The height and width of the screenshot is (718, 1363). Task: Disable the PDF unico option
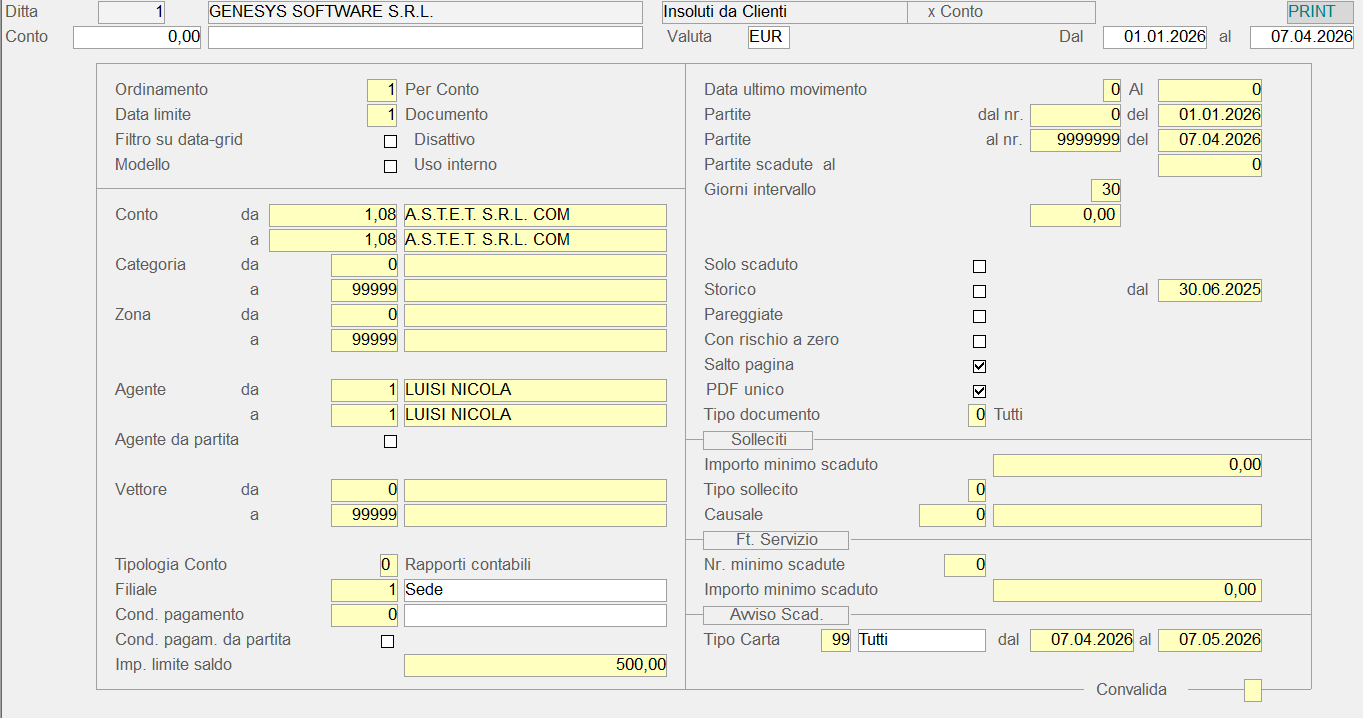click(x=979, y=391)
